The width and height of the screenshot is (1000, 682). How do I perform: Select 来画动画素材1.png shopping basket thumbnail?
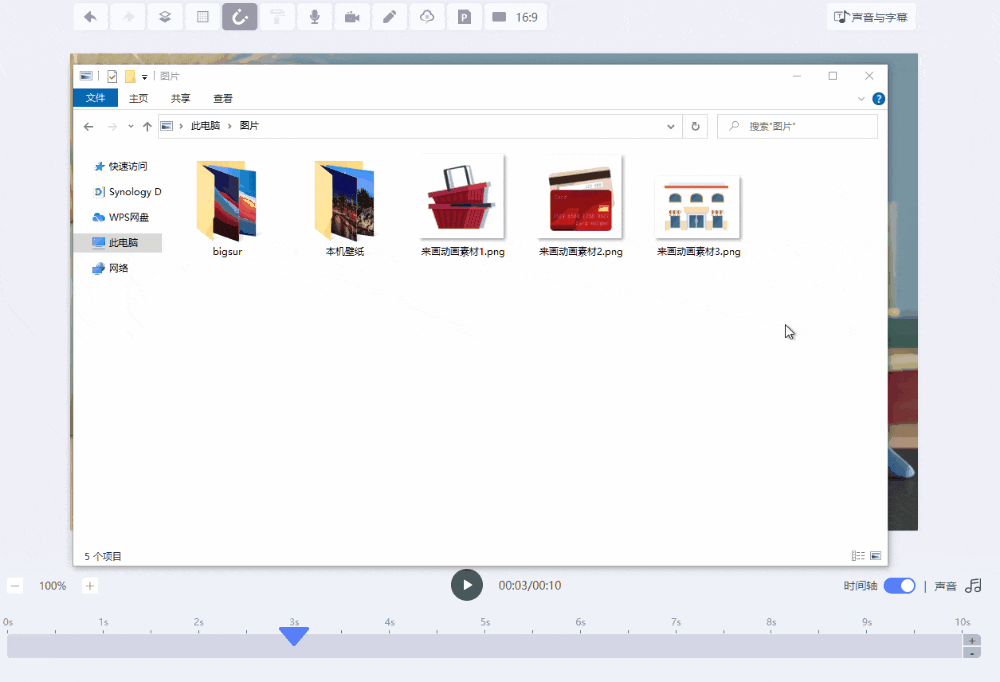(x=462, y=196)
